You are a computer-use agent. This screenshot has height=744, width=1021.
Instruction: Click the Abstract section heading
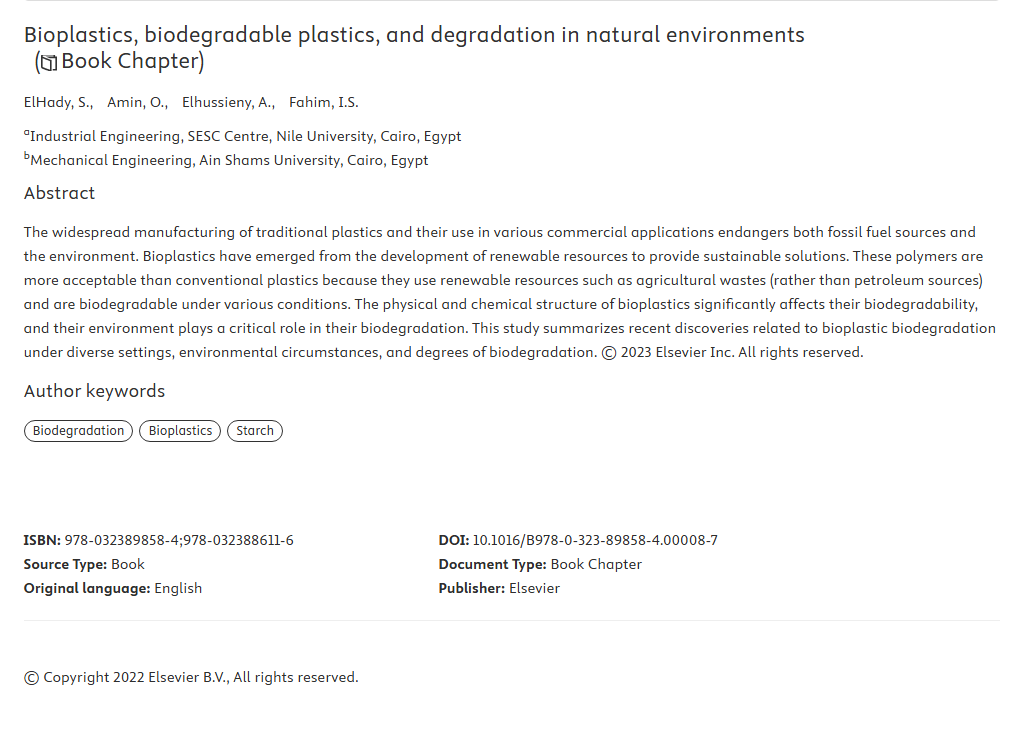click(x=59, y=193)
